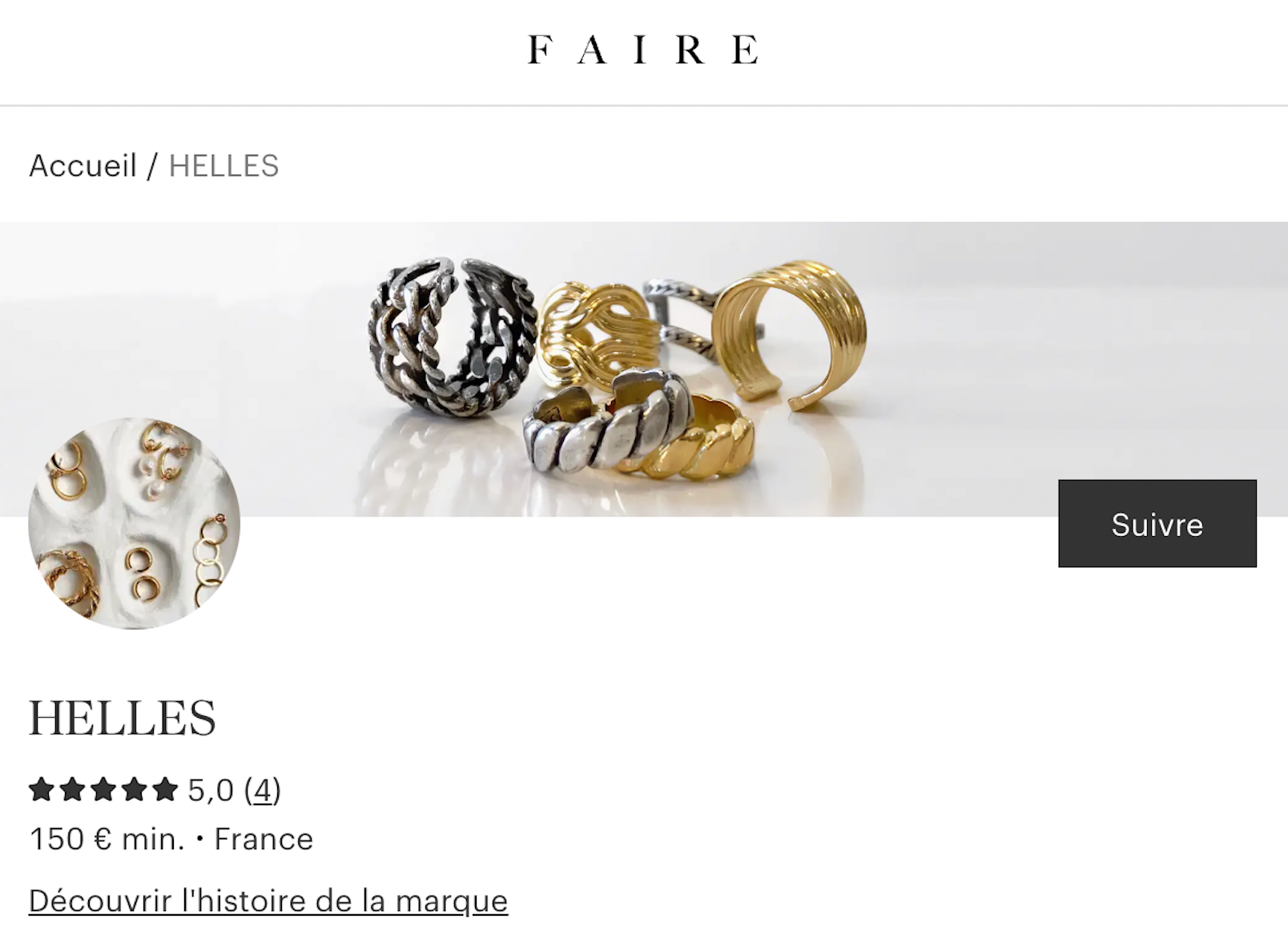
Task: Open Découvrir l'histoire de la marque
Action: click(268, 901)
